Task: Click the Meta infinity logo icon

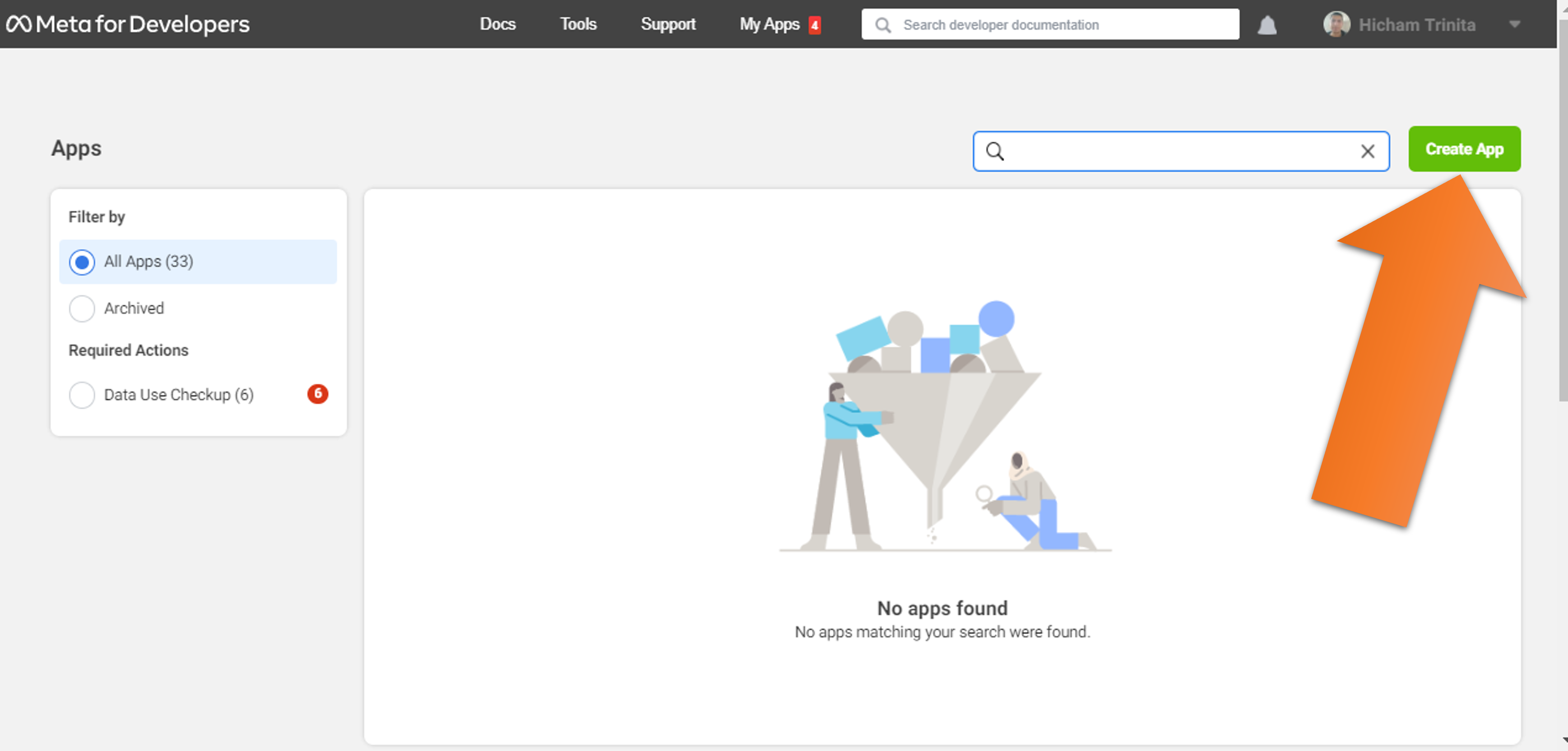Action: 19,24
